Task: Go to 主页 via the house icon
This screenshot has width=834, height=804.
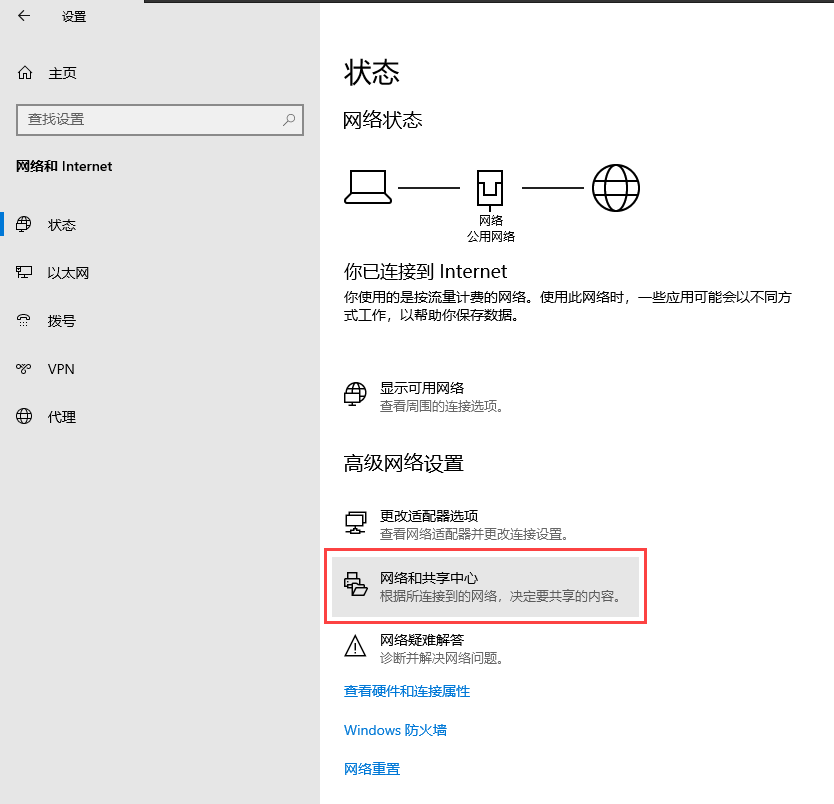Action: [x=25, y=73]
